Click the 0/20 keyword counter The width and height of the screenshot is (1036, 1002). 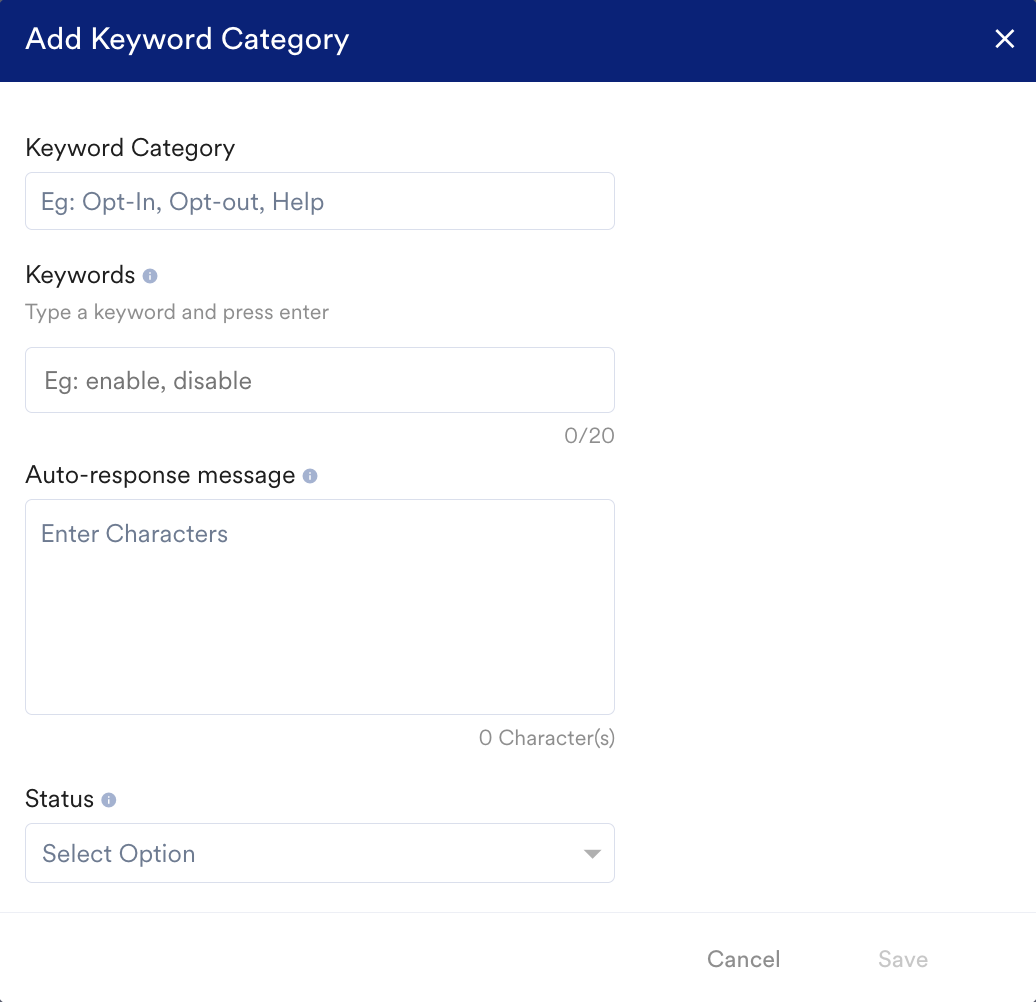tap(589, 436)
